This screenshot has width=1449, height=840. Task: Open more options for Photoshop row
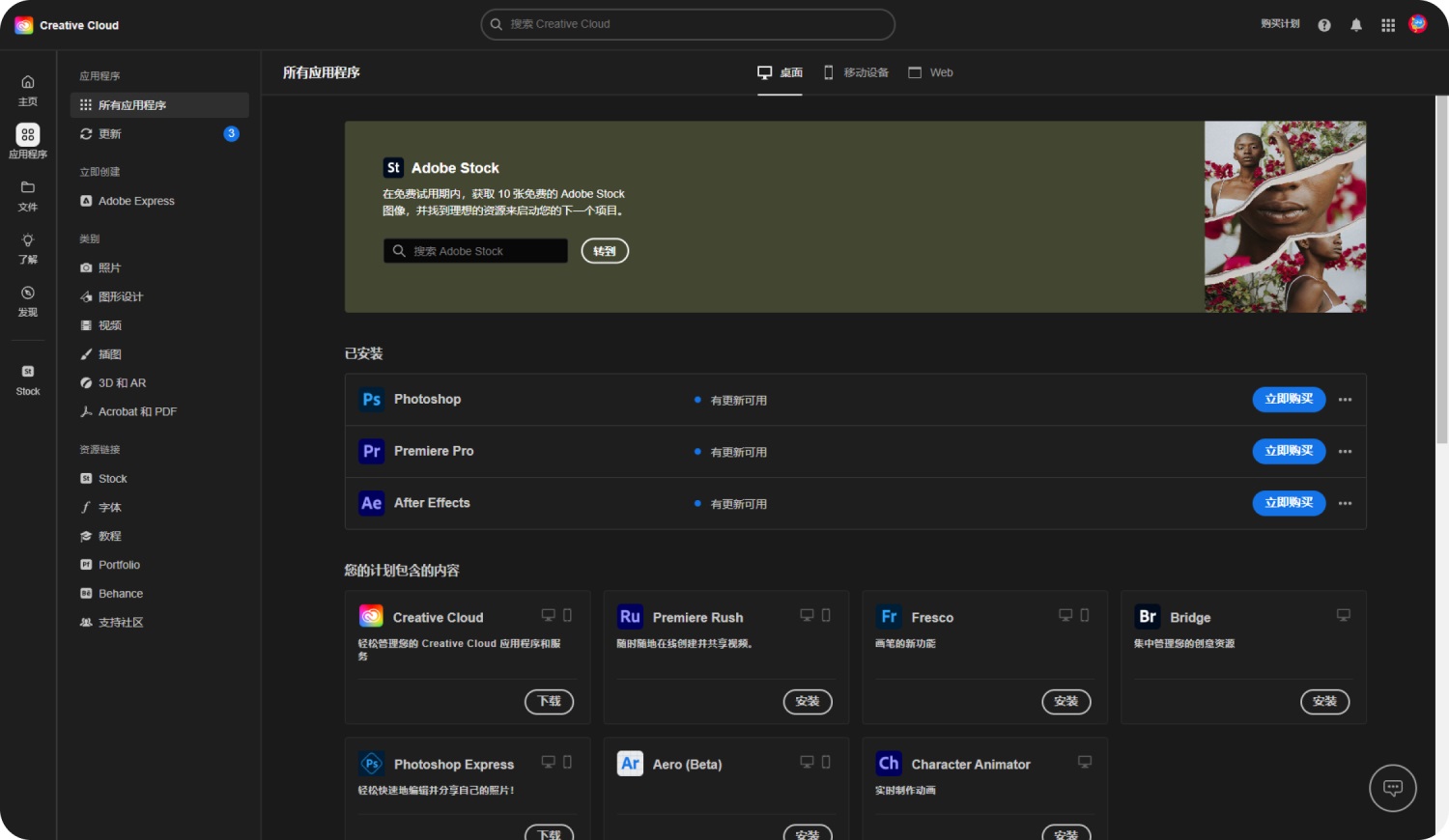pos(1345,400)
